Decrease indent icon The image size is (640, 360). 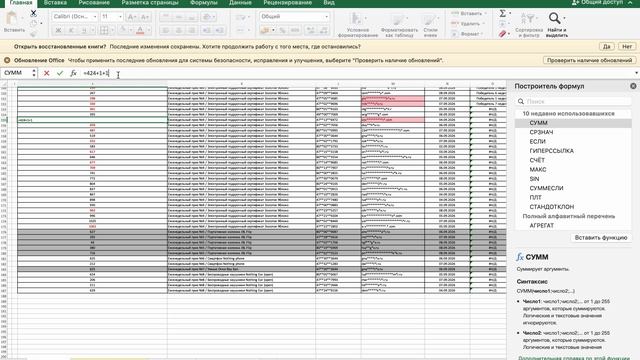(207, 30)
